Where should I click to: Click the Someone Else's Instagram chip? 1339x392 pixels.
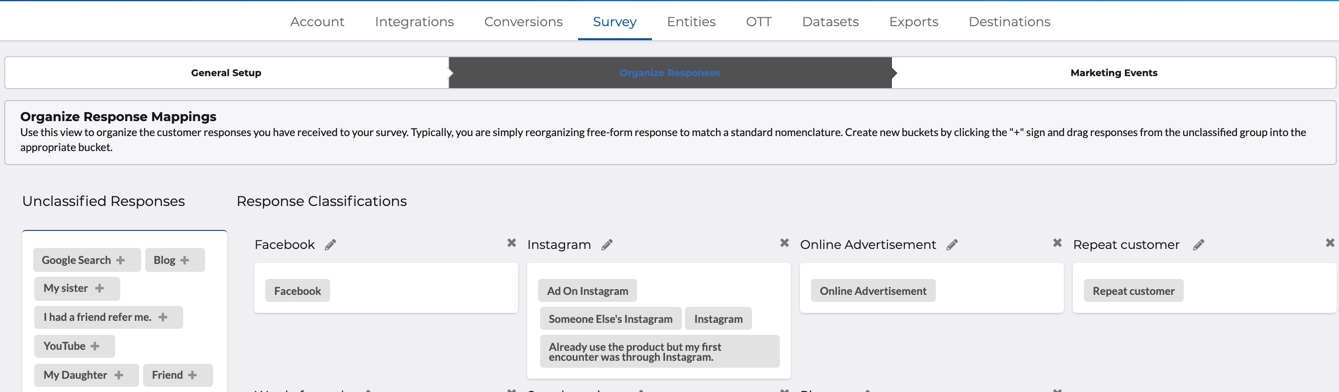[611, 319]
